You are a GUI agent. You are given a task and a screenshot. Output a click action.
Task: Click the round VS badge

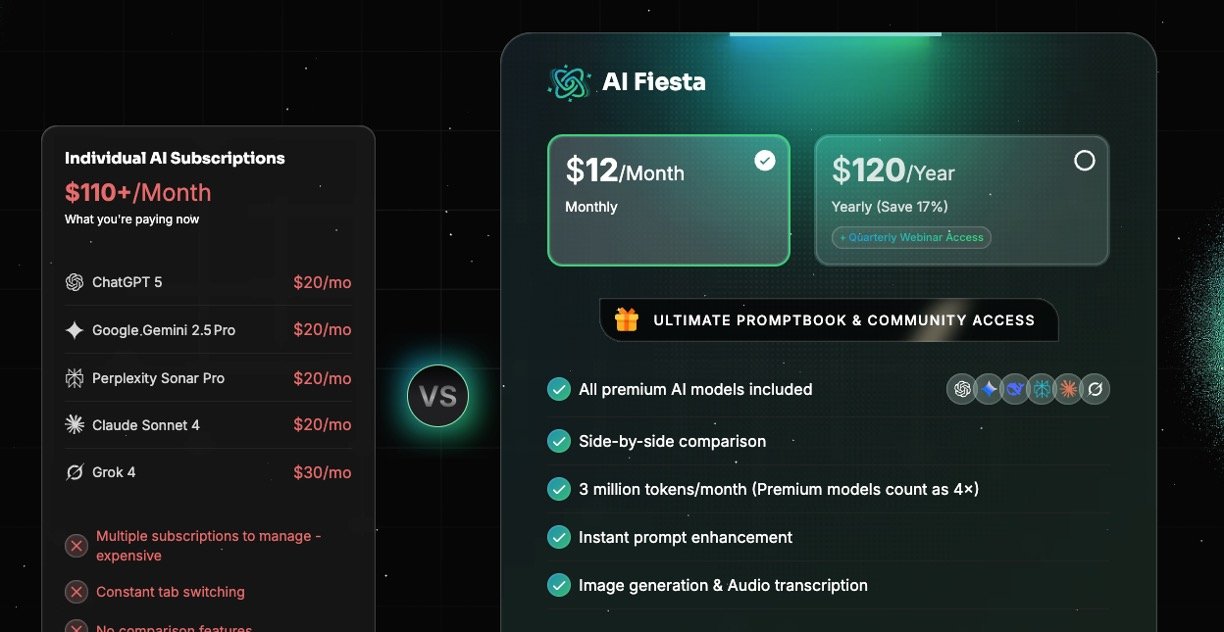pyautogui.click(x=438, y=397)
